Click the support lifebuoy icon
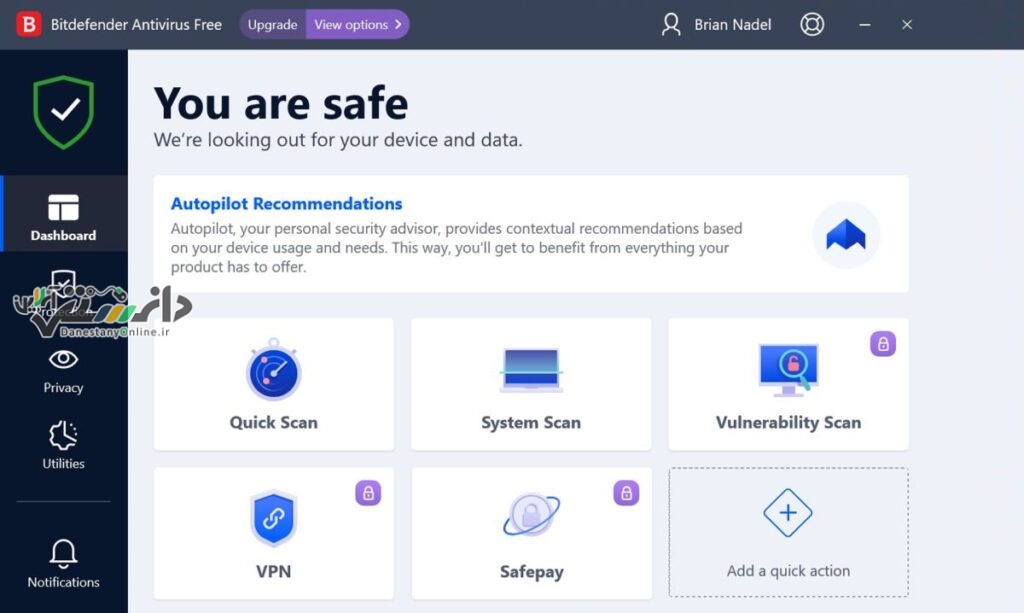 pyautogui.click(x=812, y=25)
